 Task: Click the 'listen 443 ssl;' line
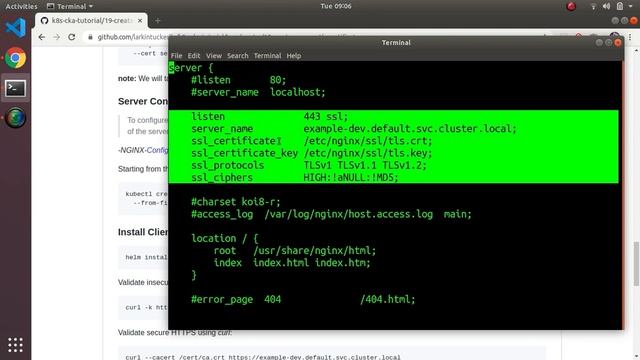(269, 117)
